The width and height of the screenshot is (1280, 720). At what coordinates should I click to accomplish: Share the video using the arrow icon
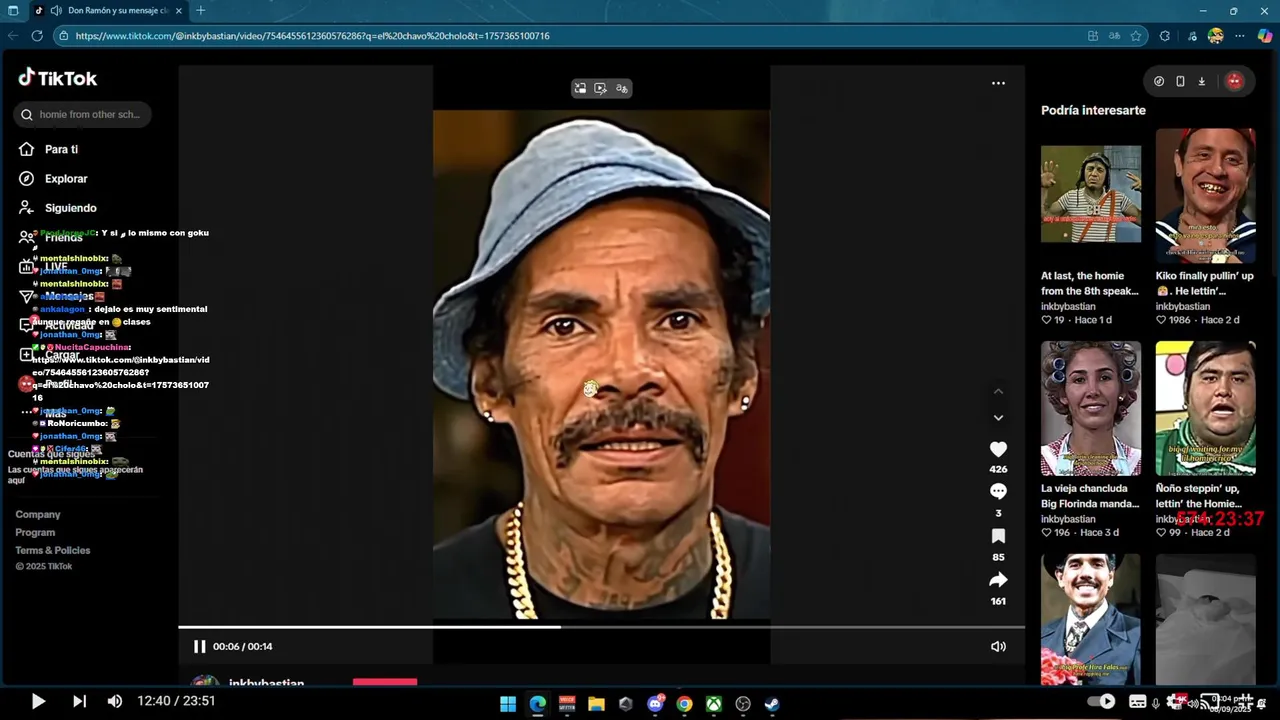click(x=998, y=580)
